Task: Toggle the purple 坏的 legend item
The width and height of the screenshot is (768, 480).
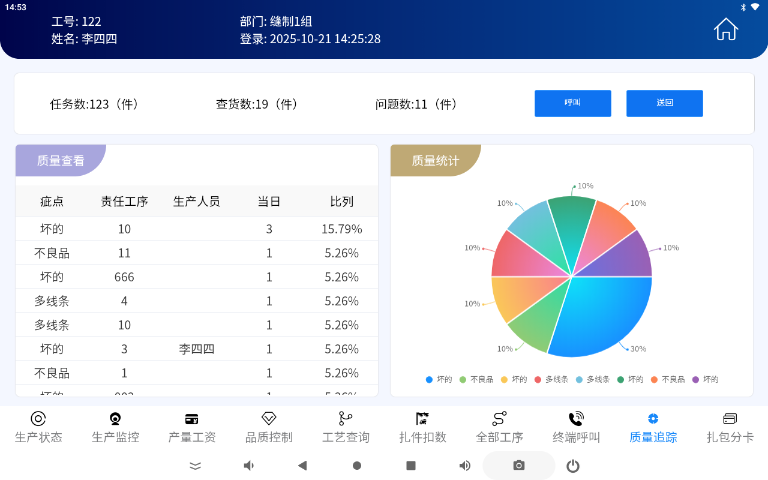Action: tap(705, 380)
